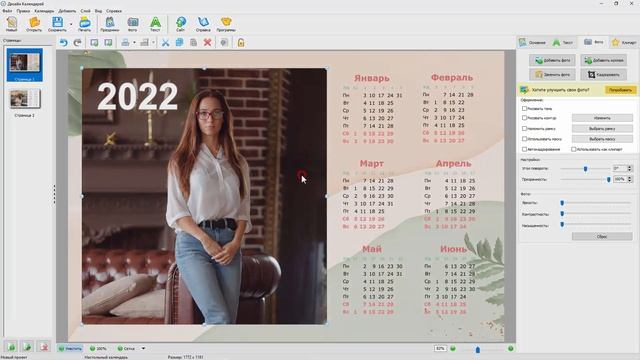Image resolution: width=640 pixels, height=360 pixels.
Task: Click the Выбрать маску button
Action: [x=602, y=139]
